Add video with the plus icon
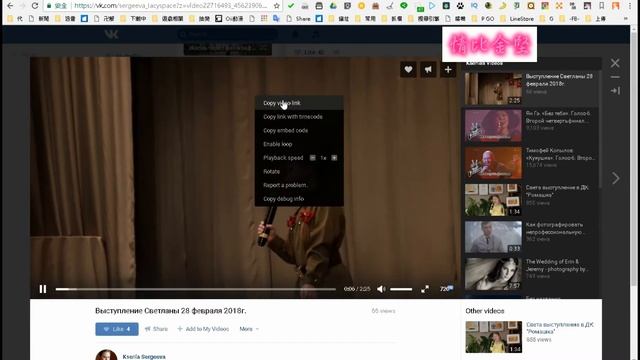This screenshot has width=640, height=360. [448, 70]
